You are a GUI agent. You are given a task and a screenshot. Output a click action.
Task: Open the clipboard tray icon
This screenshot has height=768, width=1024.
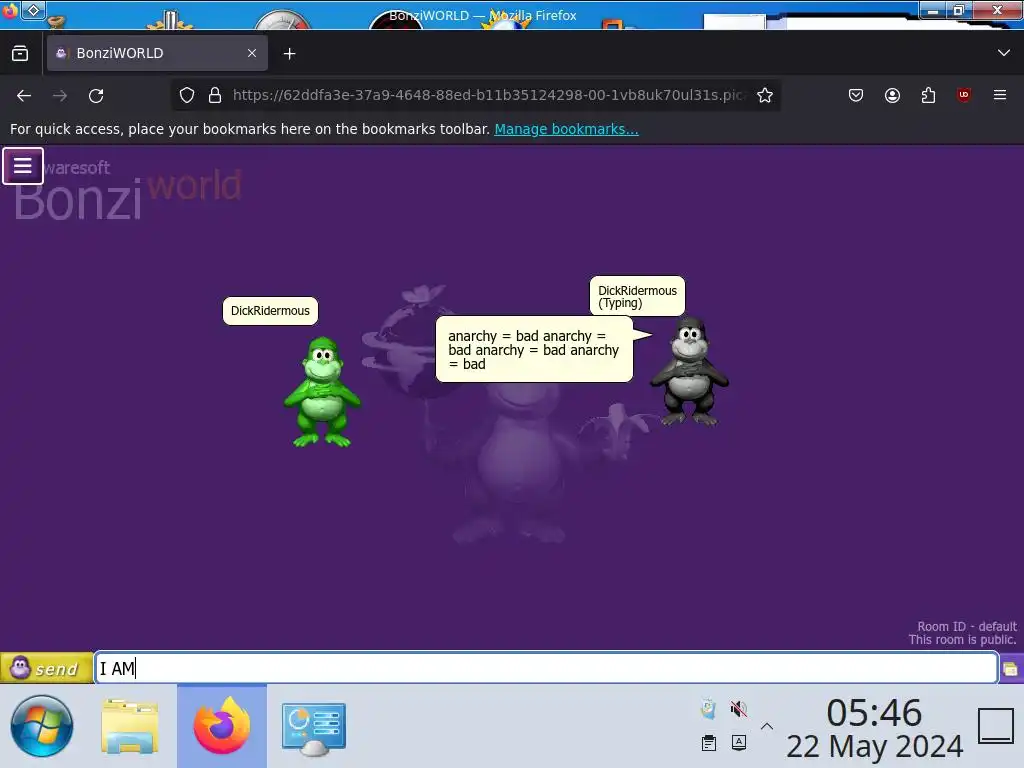tap(709, 743)
